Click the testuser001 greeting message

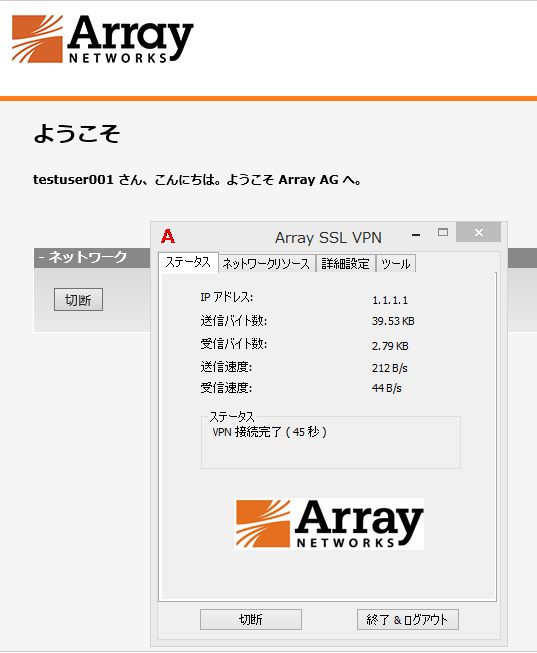tap(197, 180)
